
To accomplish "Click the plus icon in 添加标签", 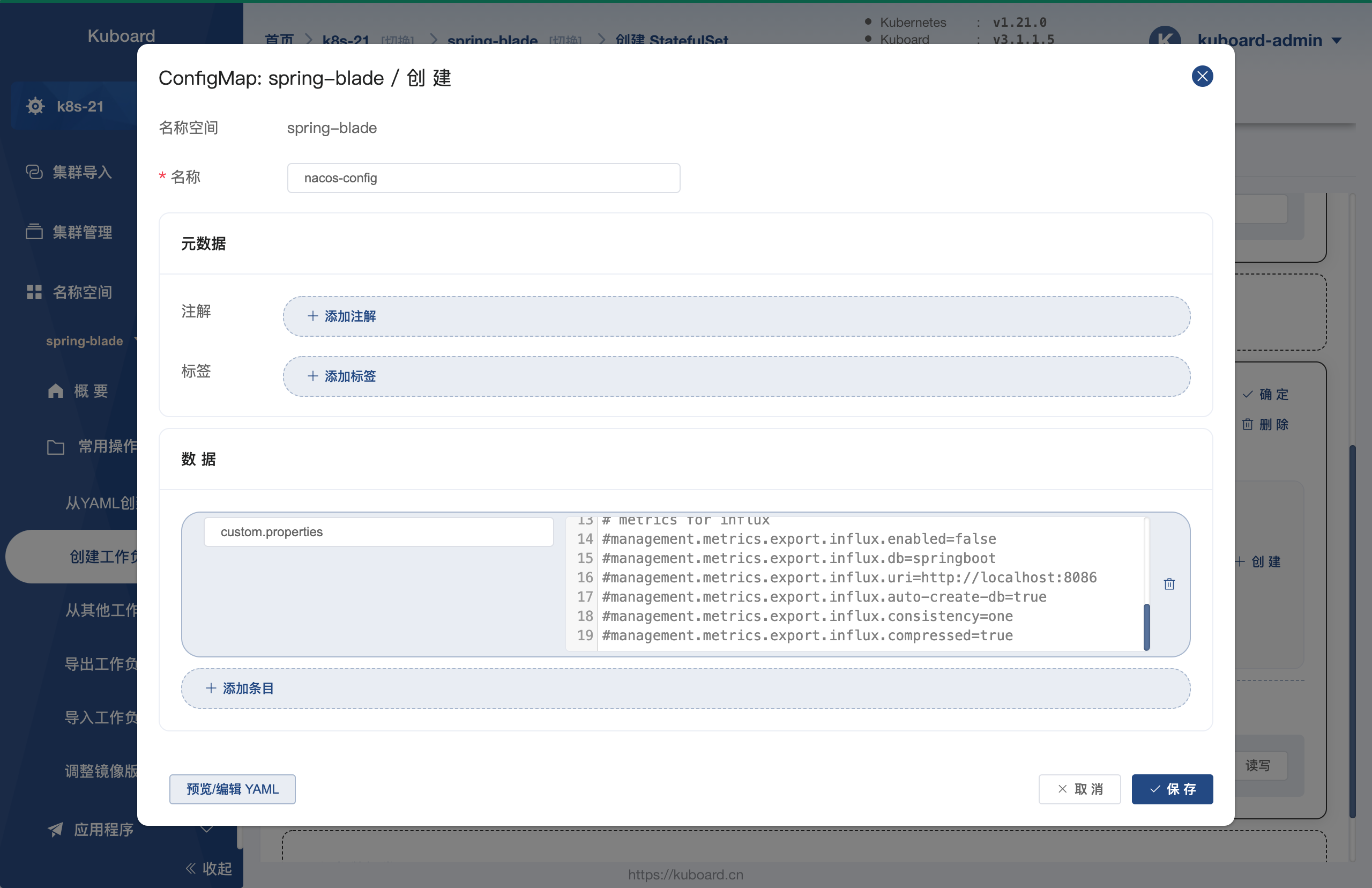I will (313, 376).
